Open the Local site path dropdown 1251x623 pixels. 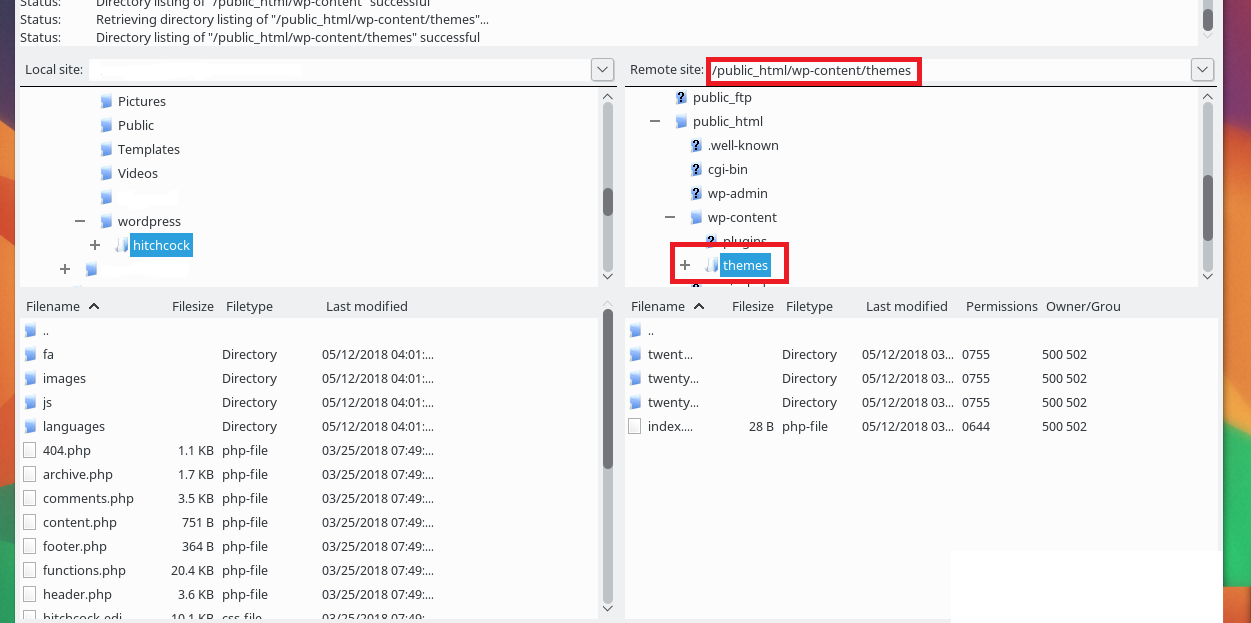(602, 69)
